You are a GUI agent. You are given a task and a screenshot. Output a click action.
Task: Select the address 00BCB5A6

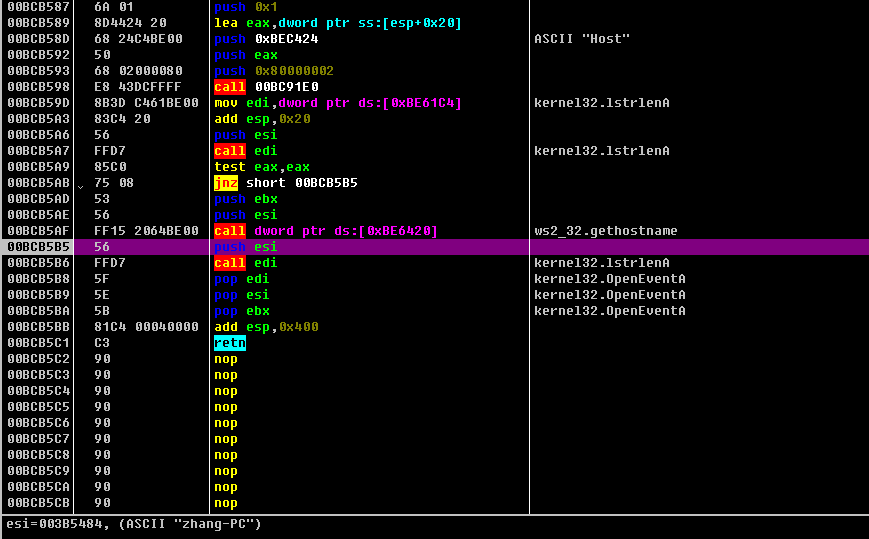38,135
